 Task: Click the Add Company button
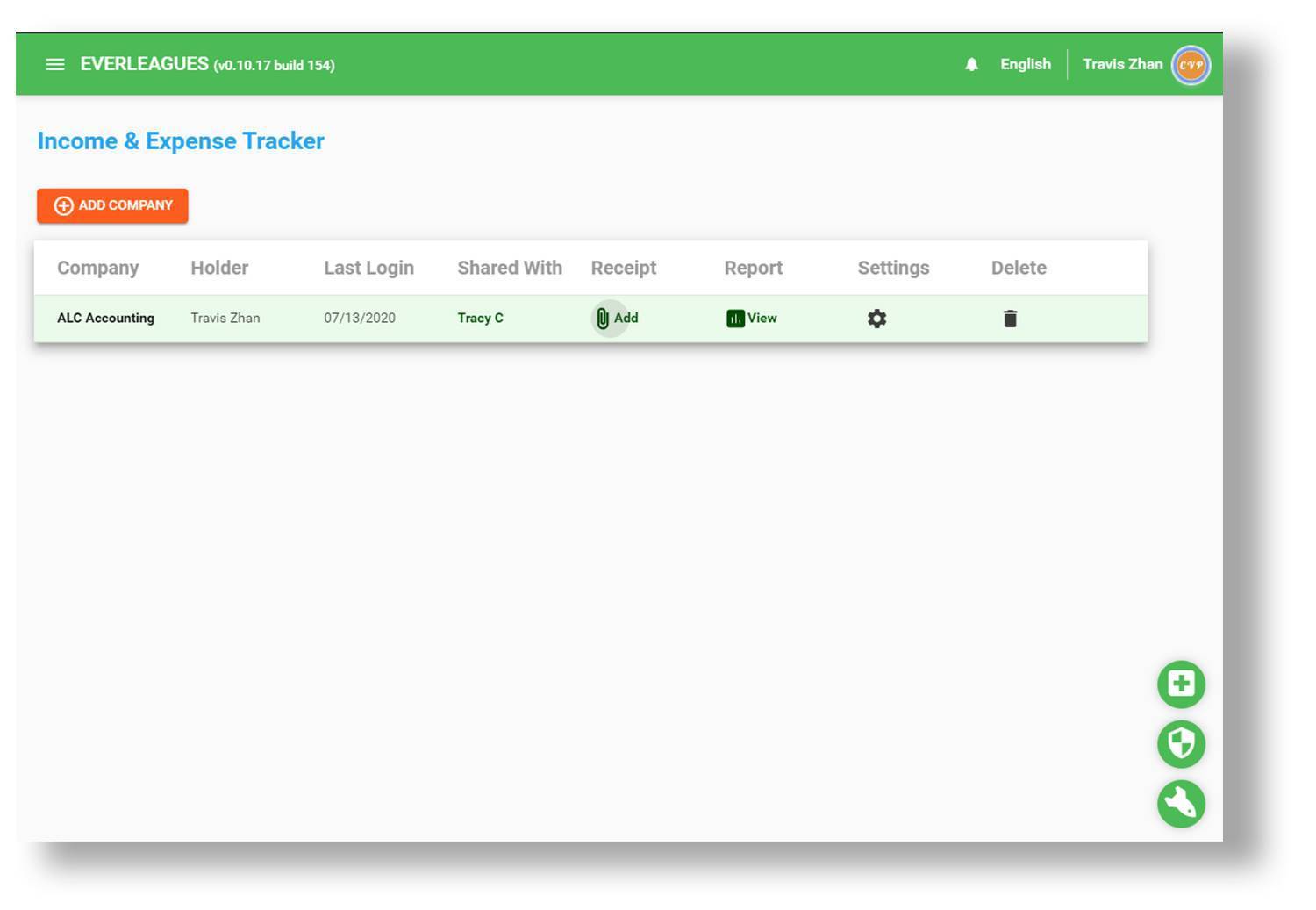[x=112, y=205]
